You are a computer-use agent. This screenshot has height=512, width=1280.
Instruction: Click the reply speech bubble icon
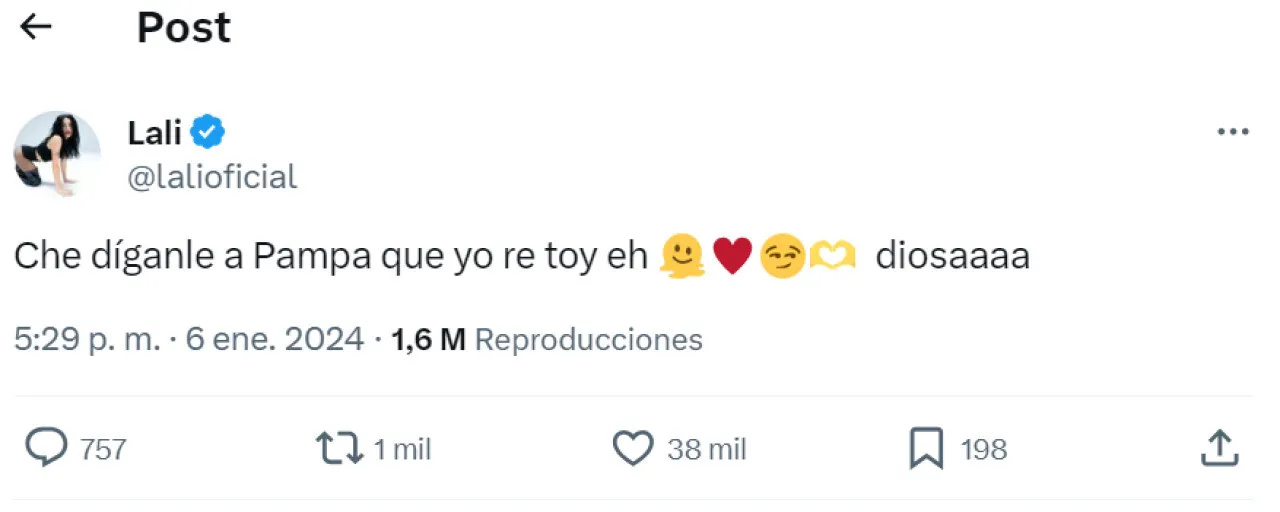click(x=46, y=449)
